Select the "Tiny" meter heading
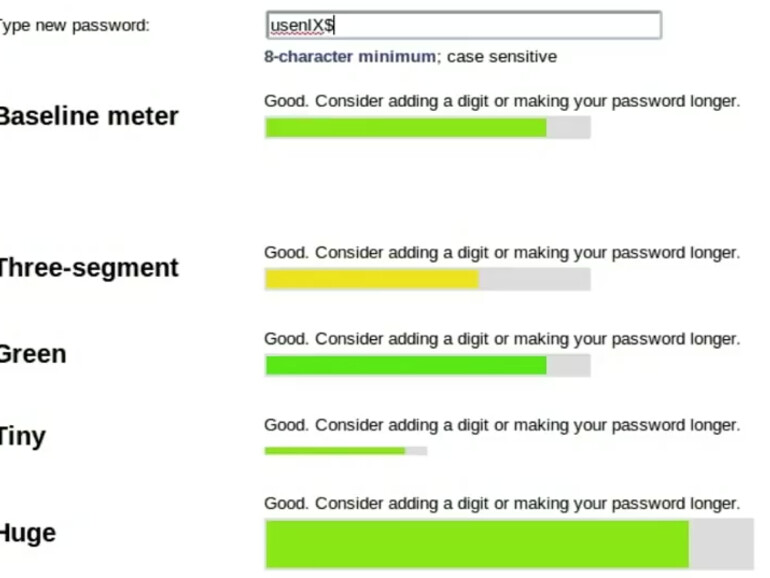 22,437
